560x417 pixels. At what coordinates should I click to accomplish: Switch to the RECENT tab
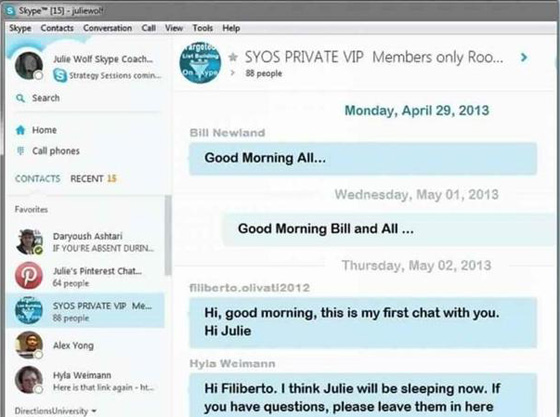(93, 179)
